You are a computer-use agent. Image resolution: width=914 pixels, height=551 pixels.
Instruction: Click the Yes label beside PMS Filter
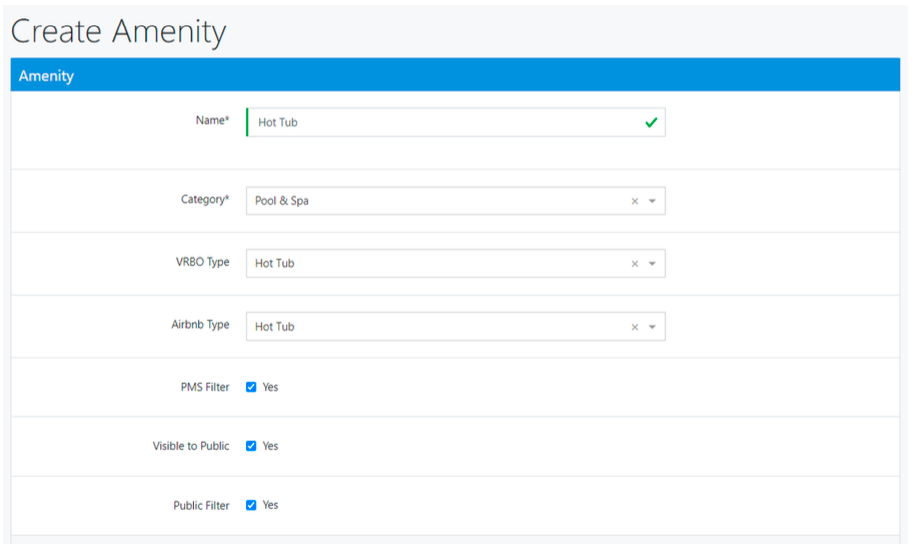pyautogui.click(x=270, y=387)
